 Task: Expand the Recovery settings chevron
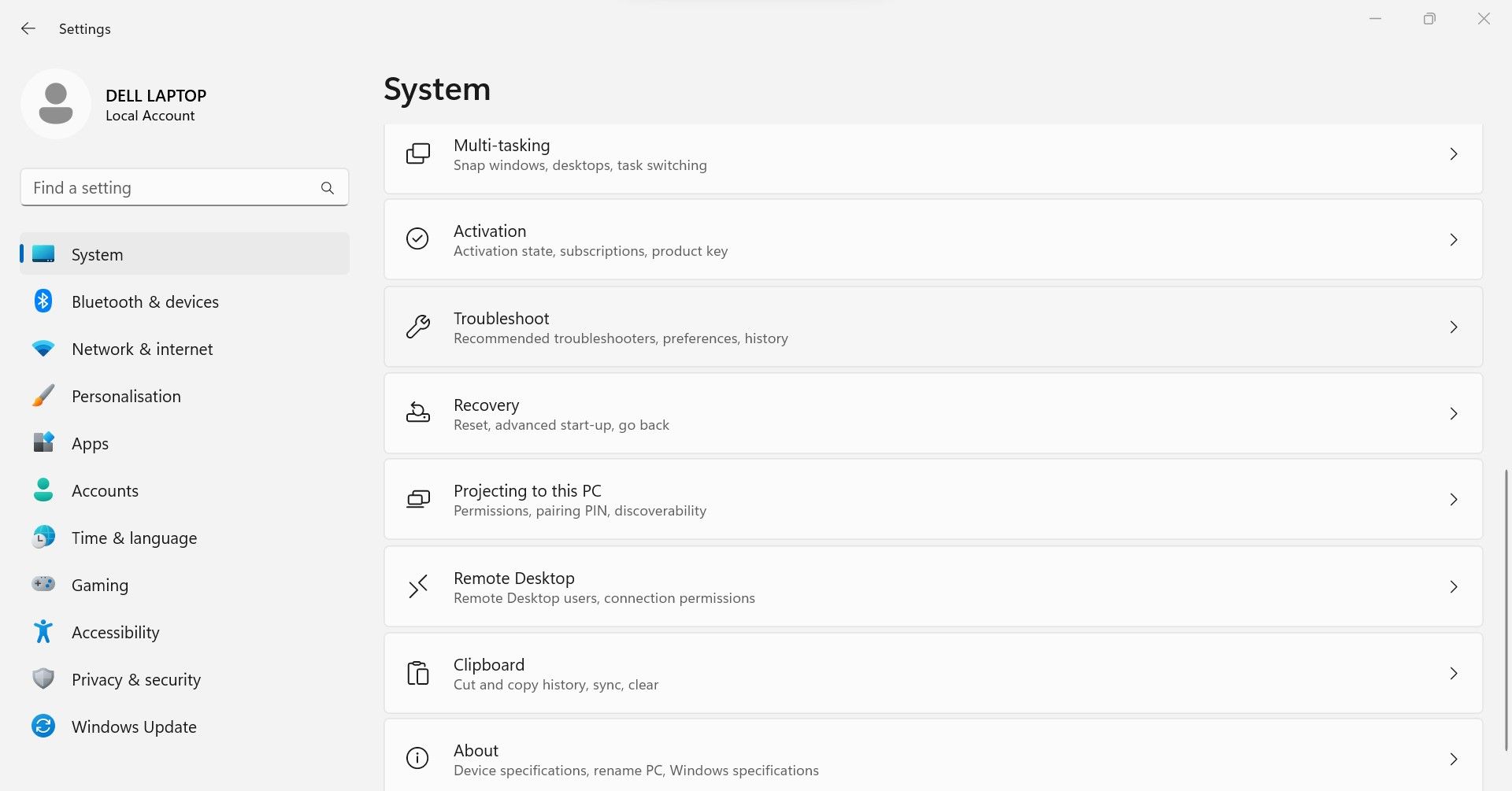(1454, 414)
